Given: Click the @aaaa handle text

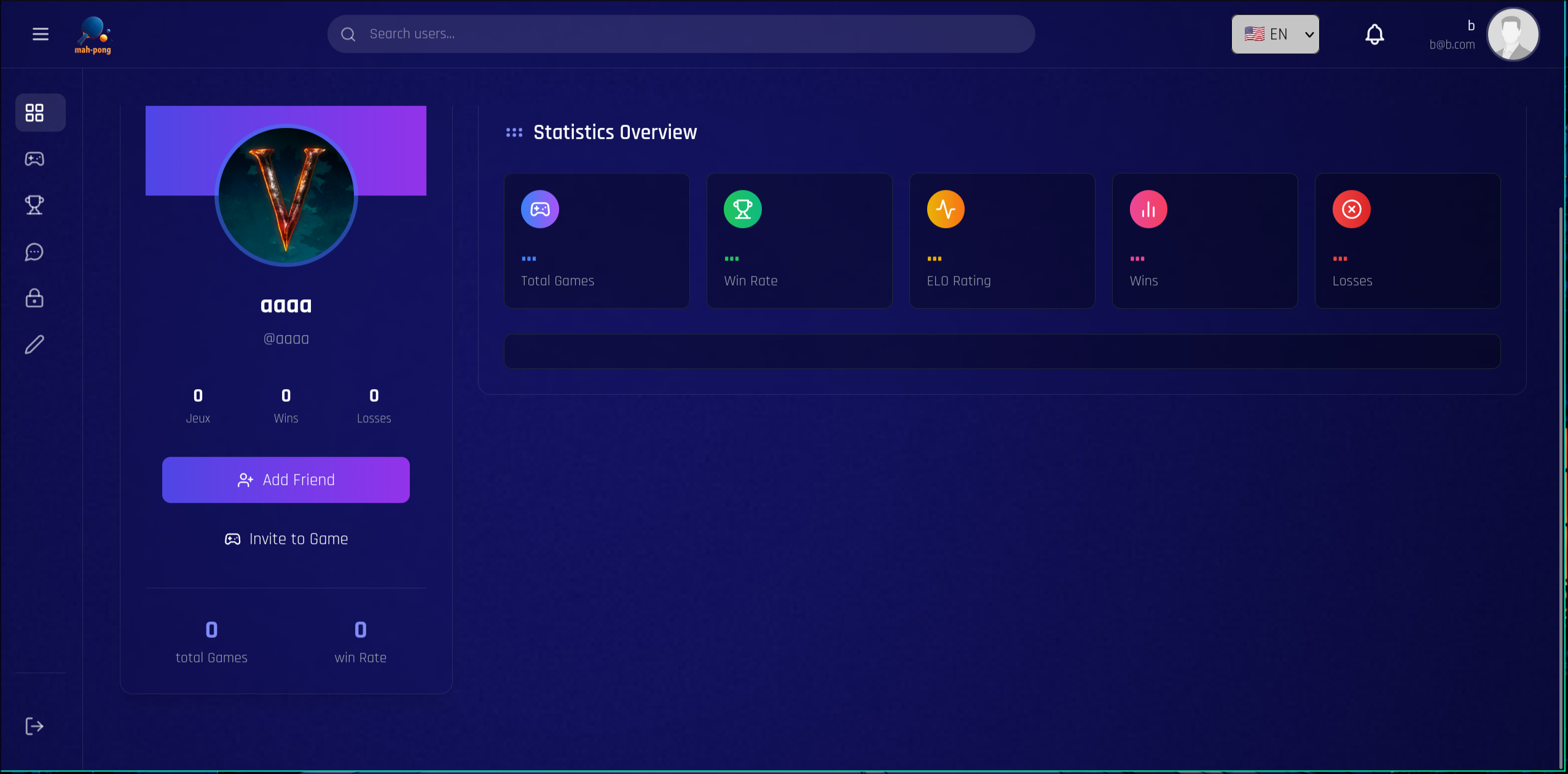Looking at the screenshot, I should (x=286, y=339).
